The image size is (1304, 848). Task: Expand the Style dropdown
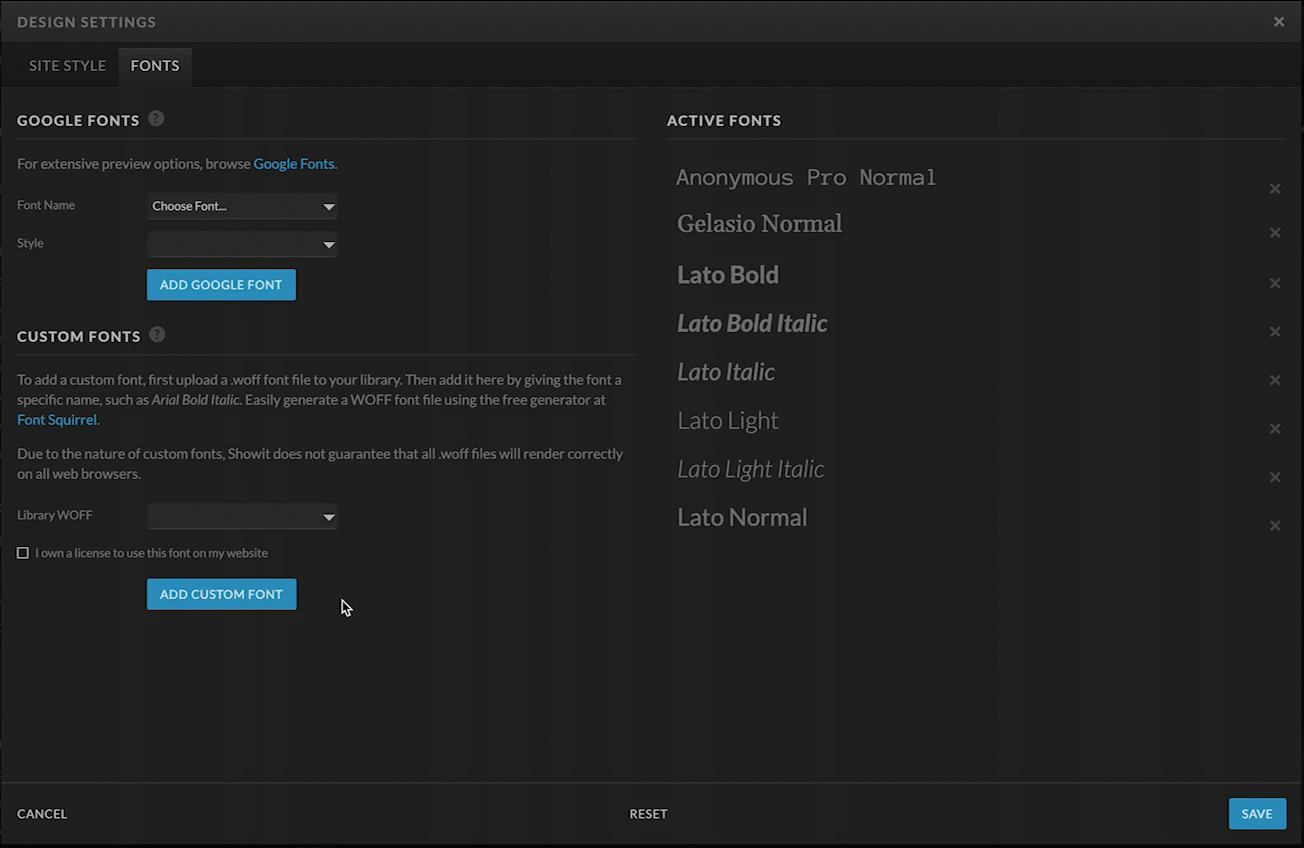[242, 245]
